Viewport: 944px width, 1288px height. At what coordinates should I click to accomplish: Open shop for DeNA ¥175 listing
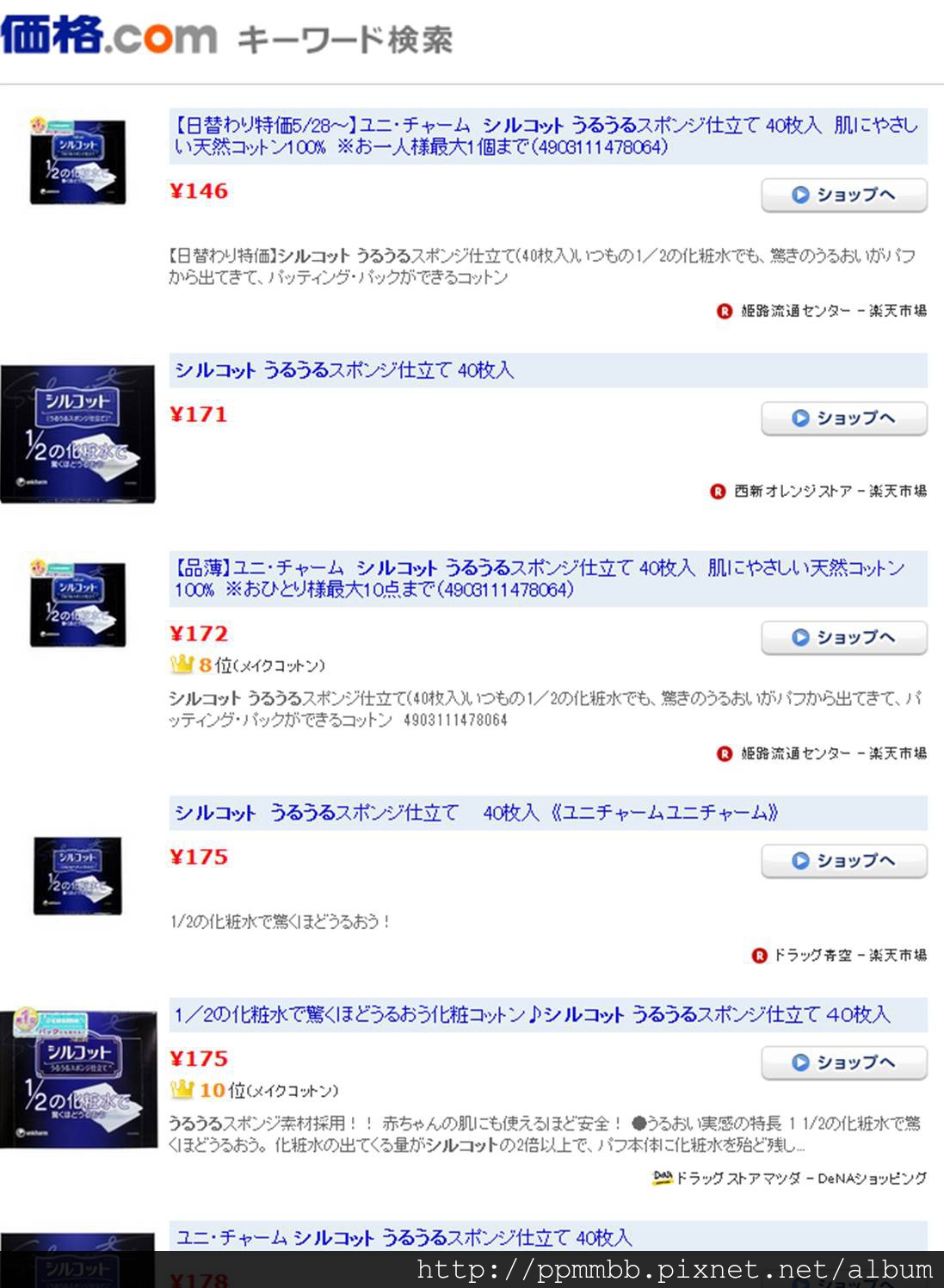coord(843,1062)
